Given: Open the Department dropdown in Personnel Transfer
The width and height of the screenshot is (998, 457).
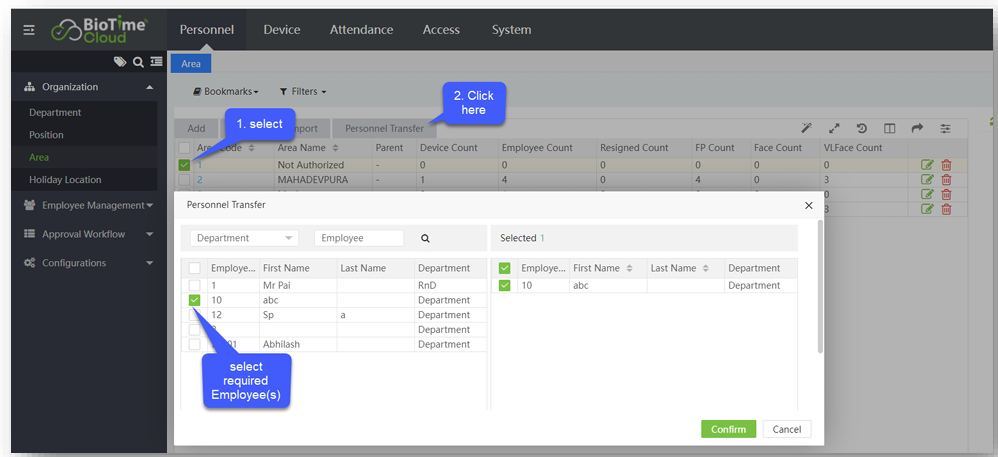Looking at the screenshot, I should [x=244, y=238].
